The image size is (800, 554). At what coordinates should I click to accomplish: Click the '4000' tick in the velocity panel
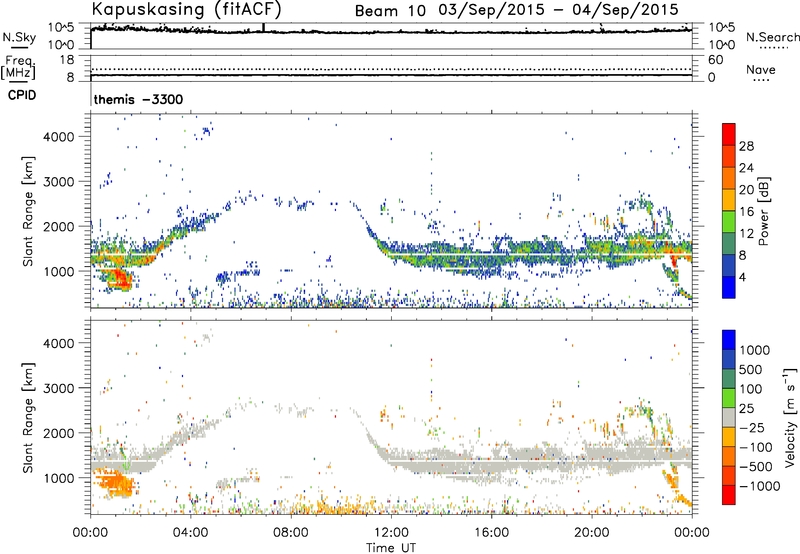(58, 343)
